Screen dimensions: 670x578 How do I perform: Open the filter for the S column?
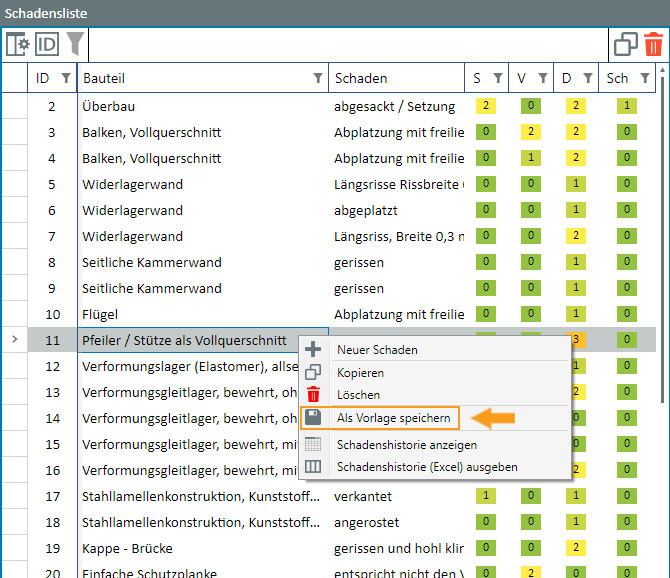tap(498, 78)
